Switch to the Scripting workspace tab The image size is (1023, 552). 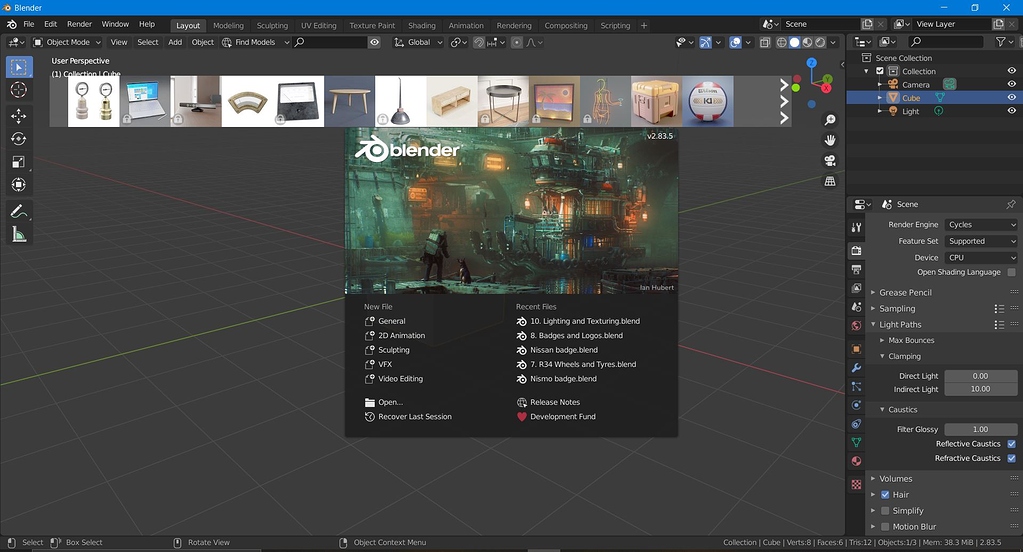[x=615, y=25]
